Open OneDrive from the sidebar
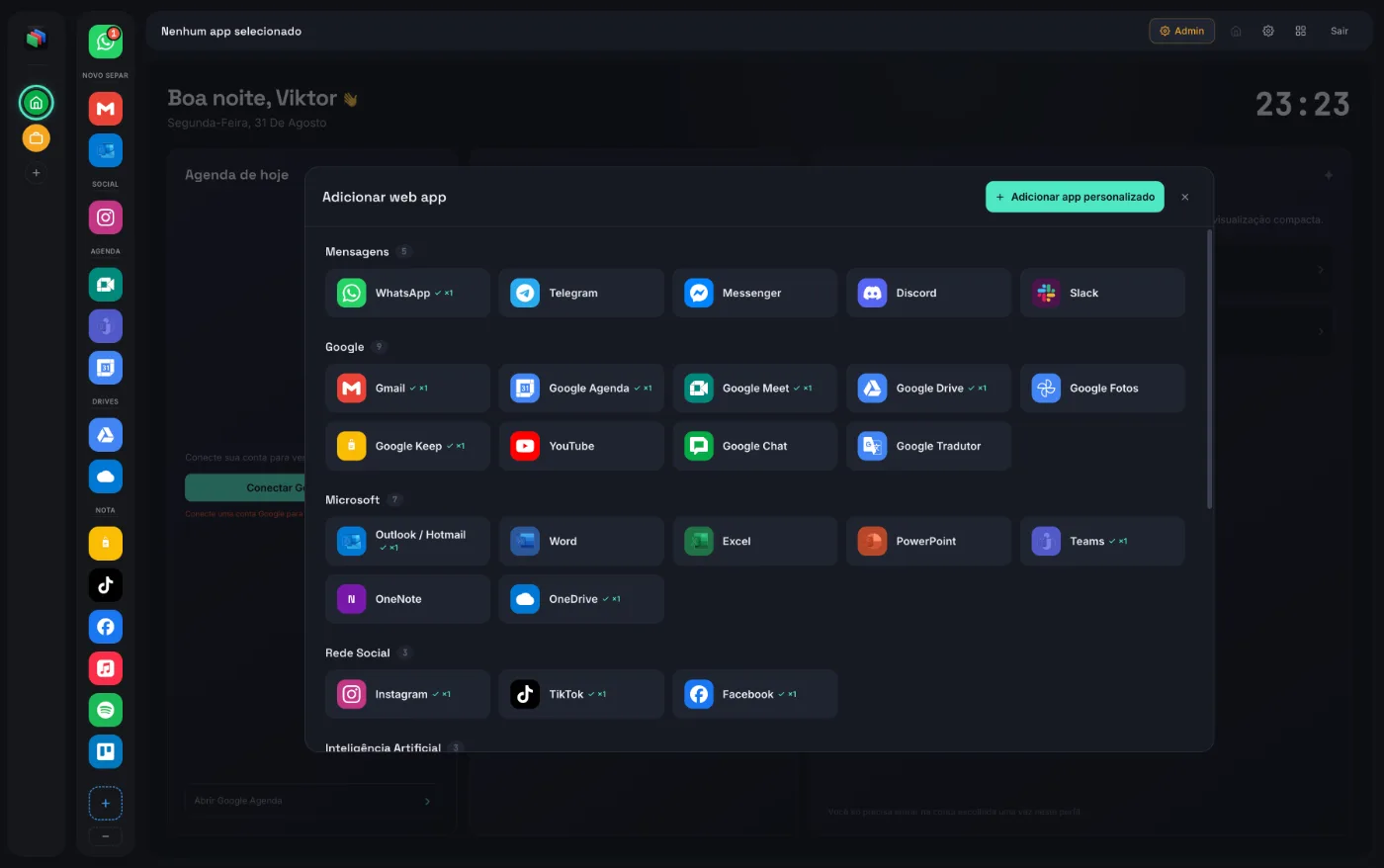Image resolution: width=1384 pixels, height=868 pixels. [x=106, y=477]
